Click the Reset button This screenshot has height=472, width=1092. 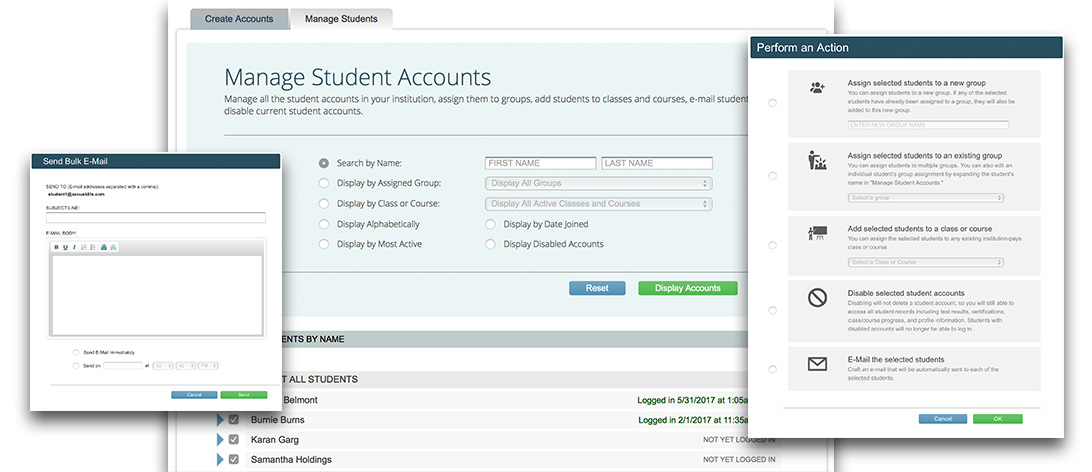click(x=597, y=288)
